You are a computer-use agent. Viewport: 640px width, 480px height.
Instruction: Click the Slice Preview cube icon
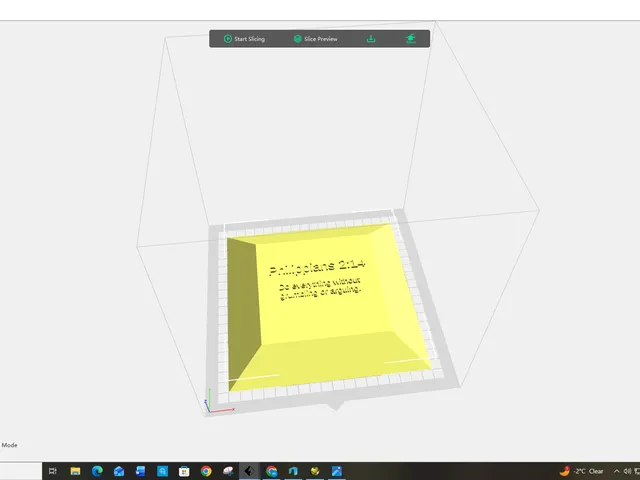(298, 39)
